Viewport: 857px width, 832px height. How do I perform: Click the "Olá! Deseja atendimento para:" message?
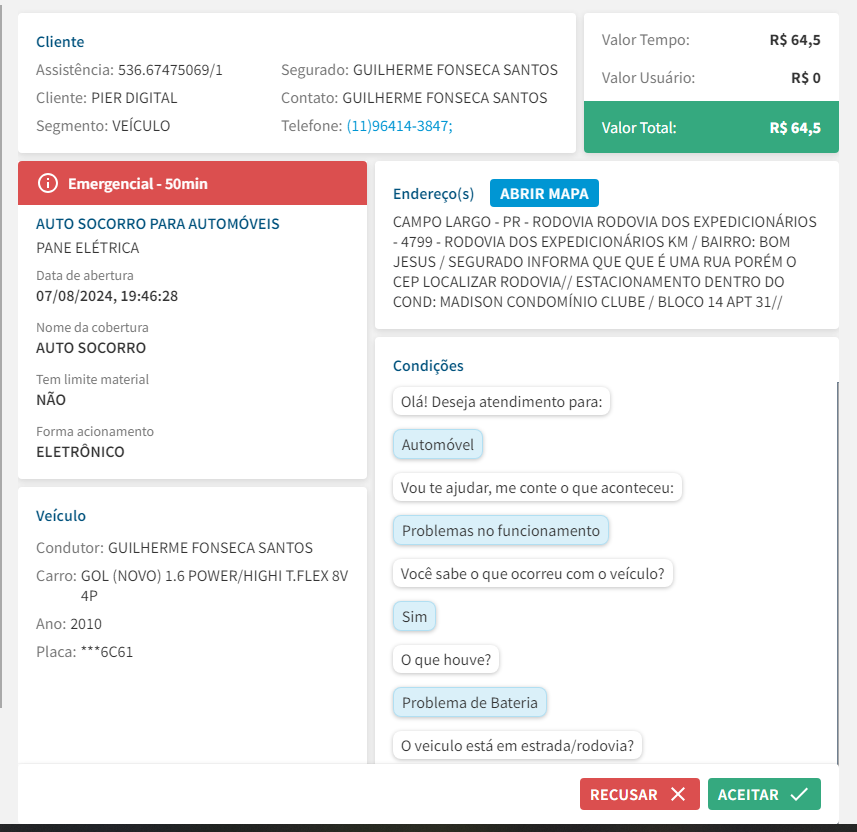pos(502,402)
